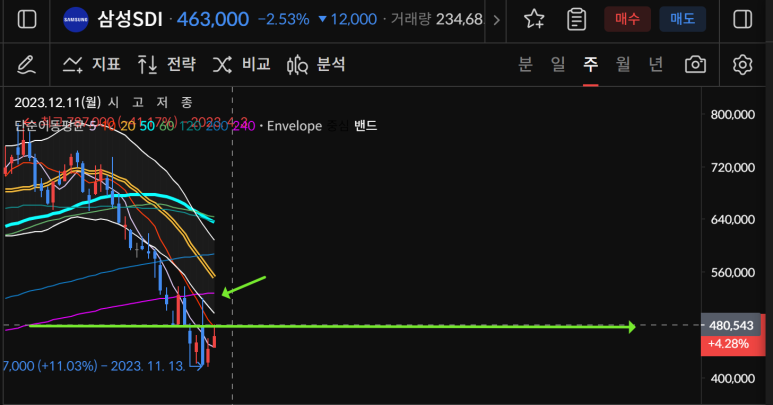Click the -2.53% change value

pos(284,19)
